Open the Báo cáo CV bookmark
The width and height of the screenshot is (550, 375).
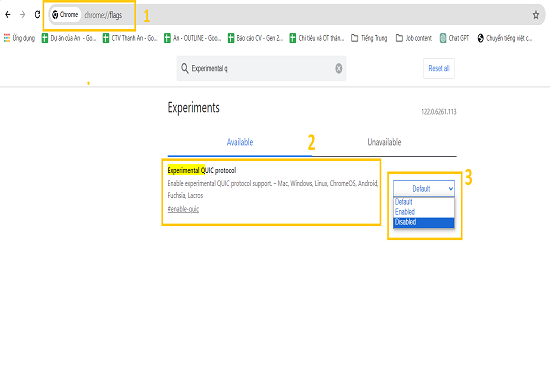255,38
